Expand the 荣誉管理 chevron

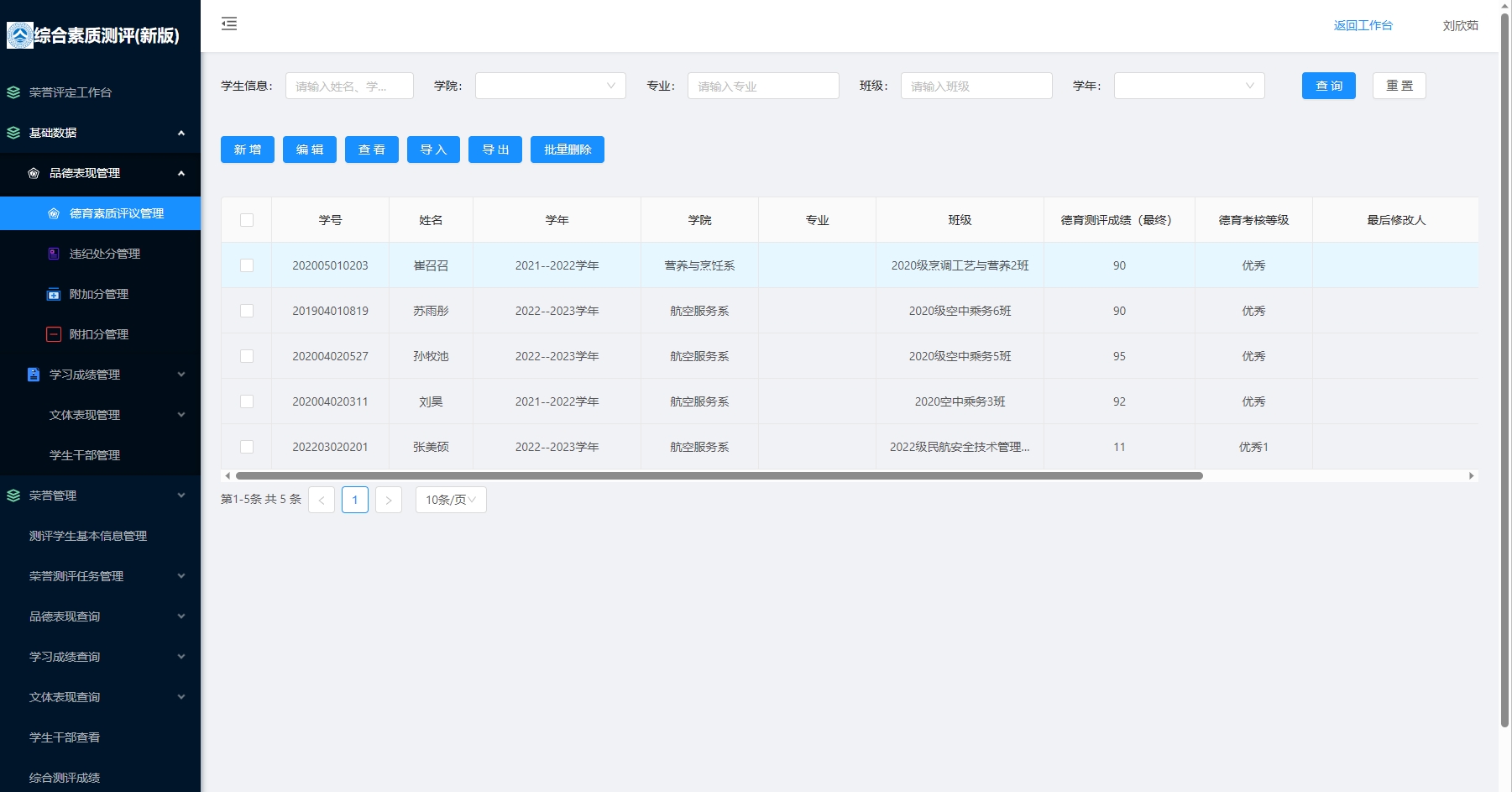coord(181,496)
